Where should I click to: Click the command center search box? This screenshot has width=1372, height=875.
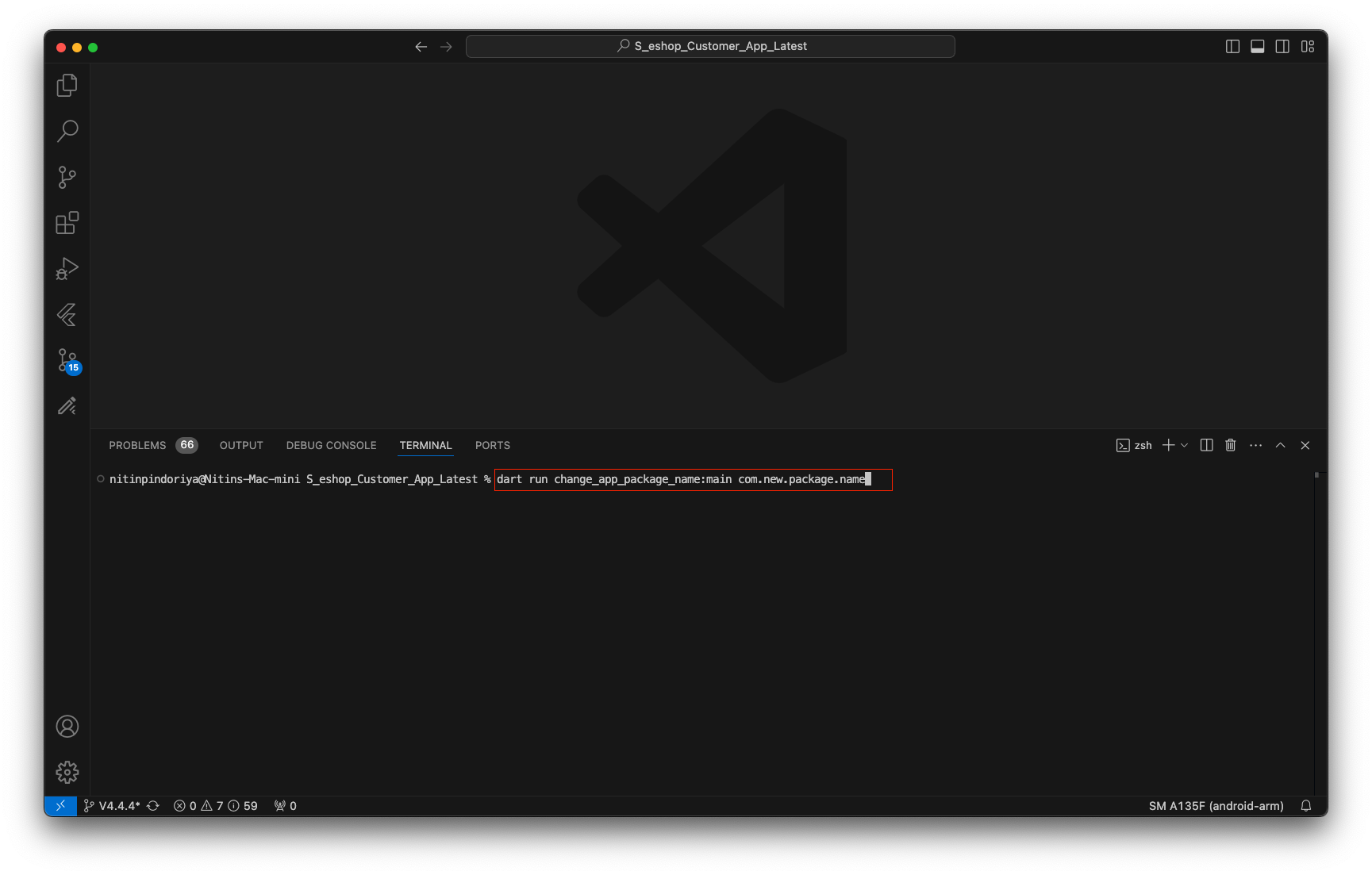(710, 47)
